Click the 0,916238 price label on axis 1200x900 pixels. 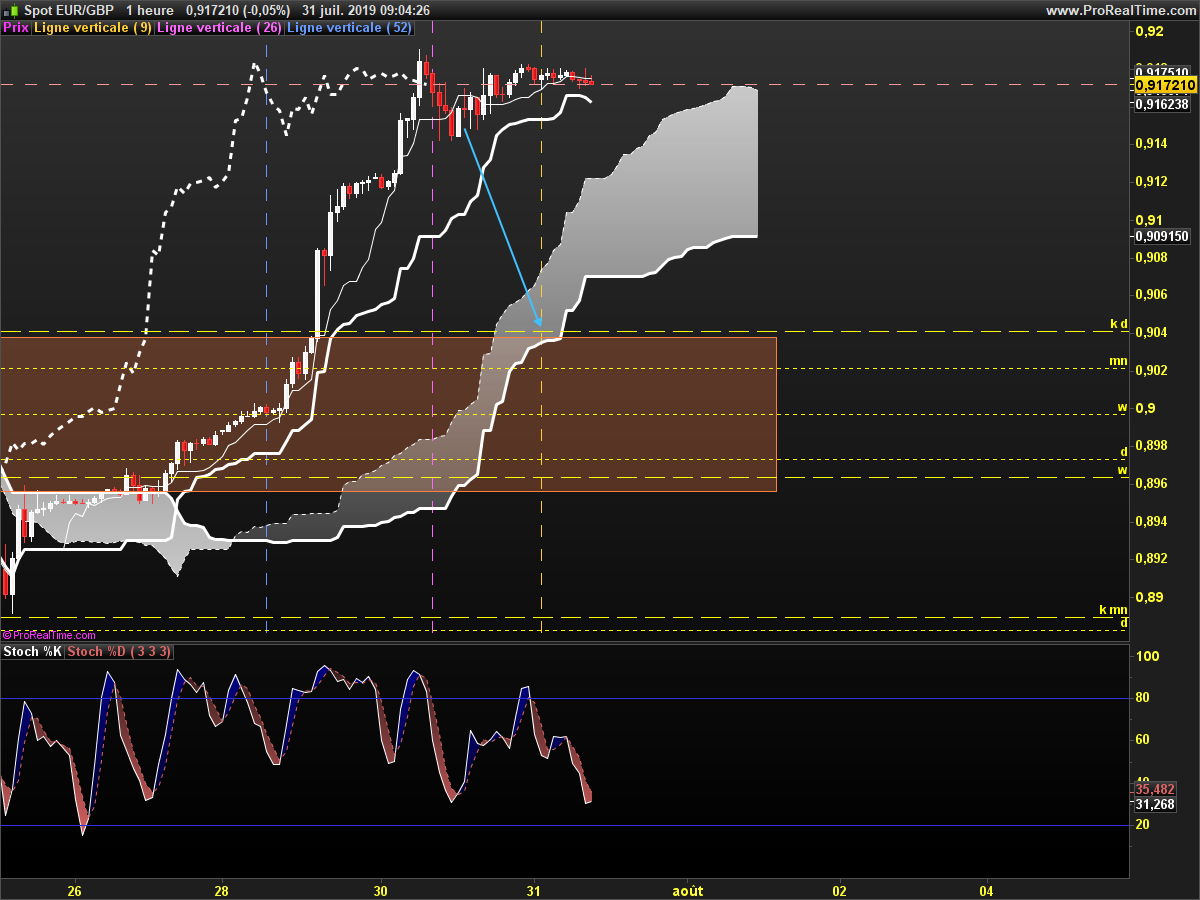pos(1162,104)
